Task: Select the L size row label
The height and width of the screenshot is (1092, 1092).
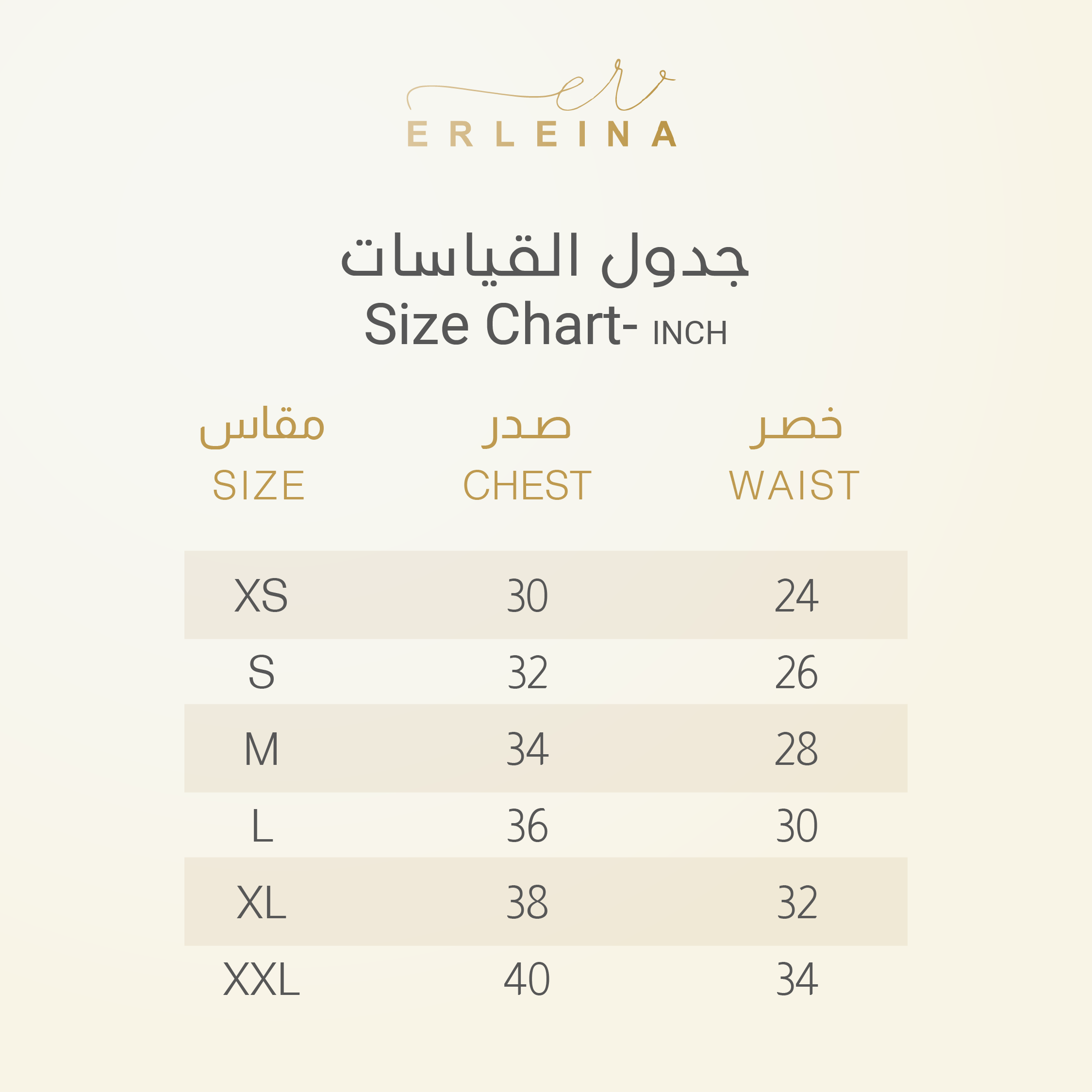Action: click(x=262, y=826)
